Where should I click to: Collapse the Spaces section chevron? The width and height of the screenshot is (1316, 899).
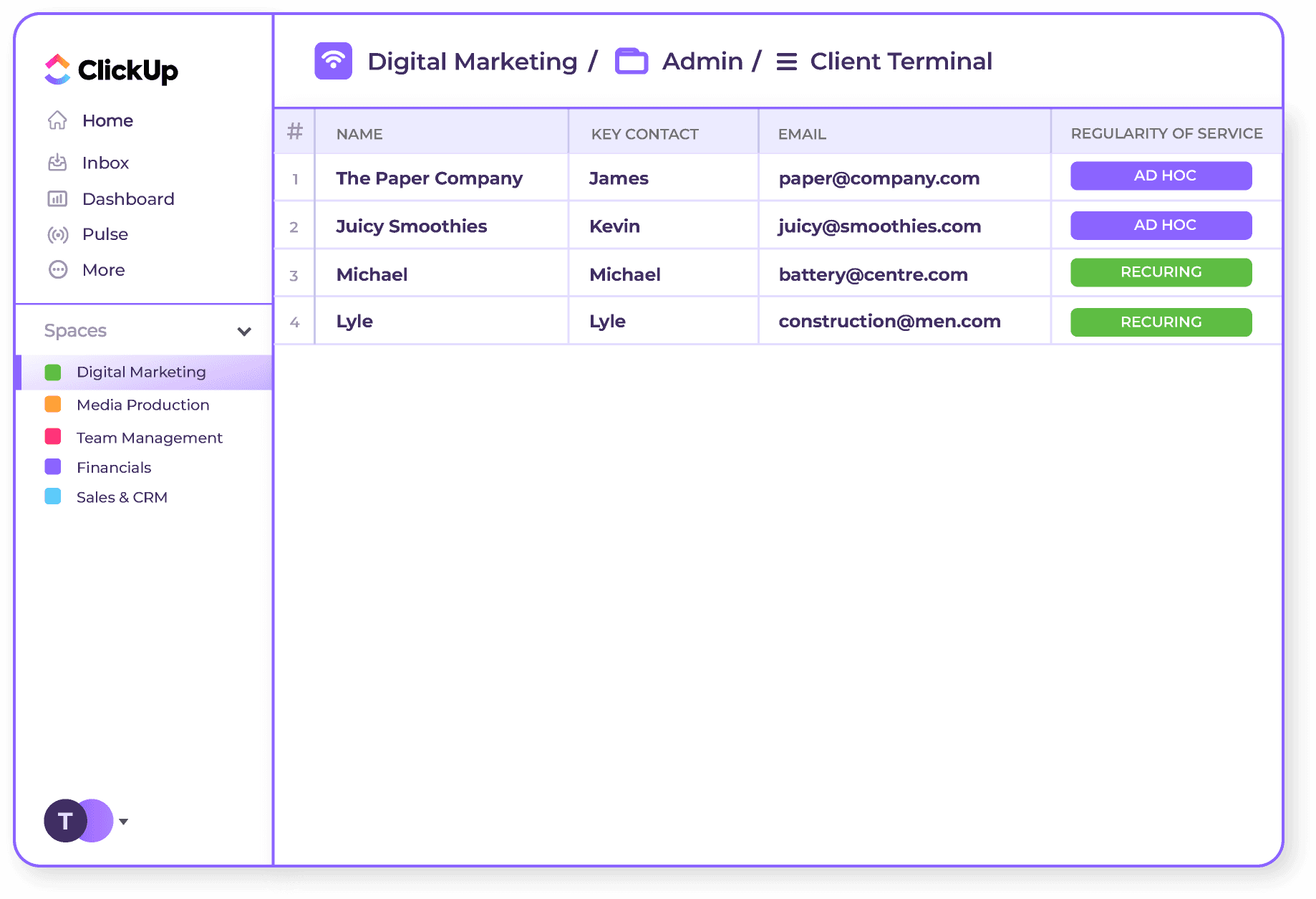tap(244, 331)
